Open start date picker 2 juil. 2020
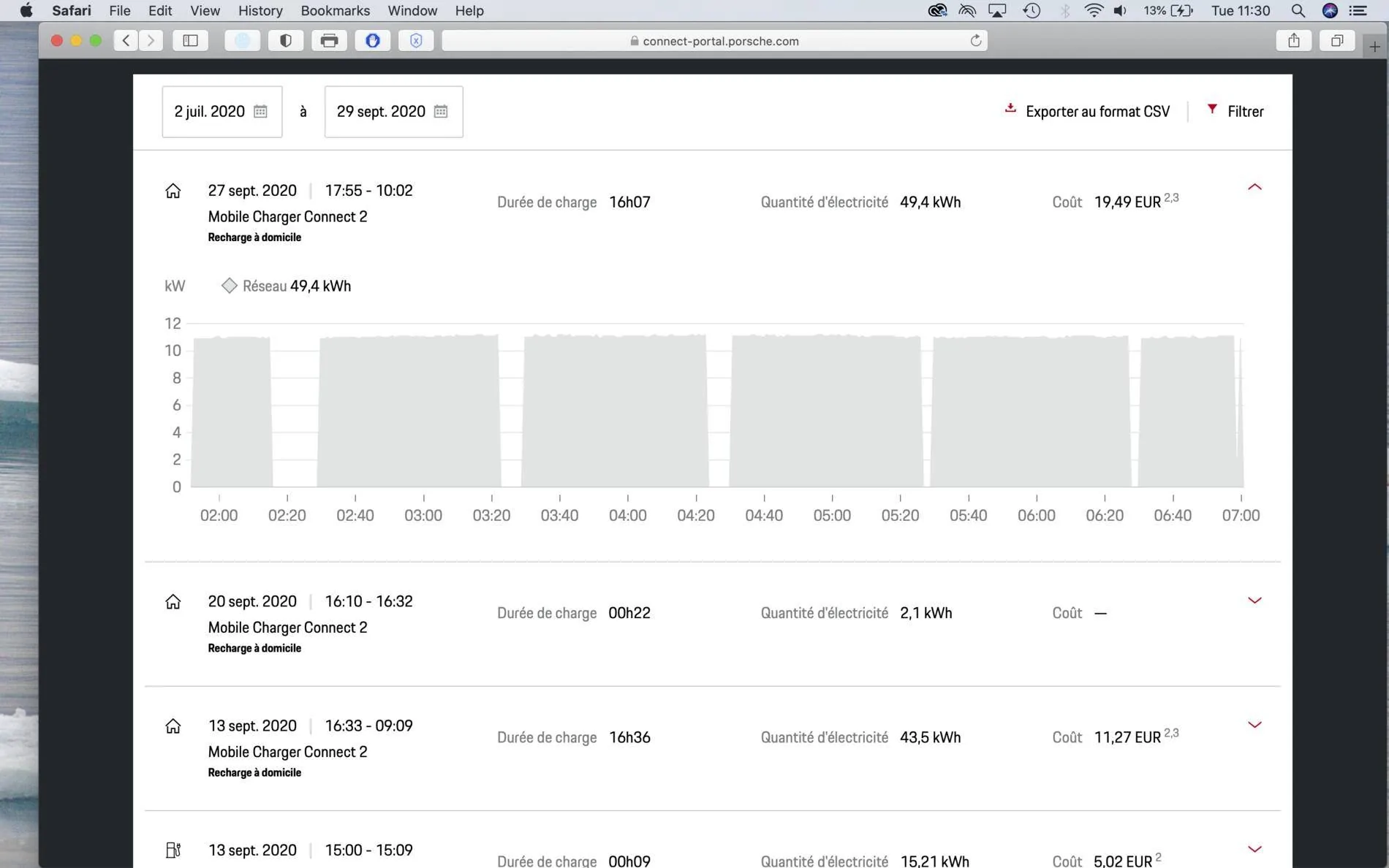The width and height of the screenshot is (1389, 868). [222, 111]
